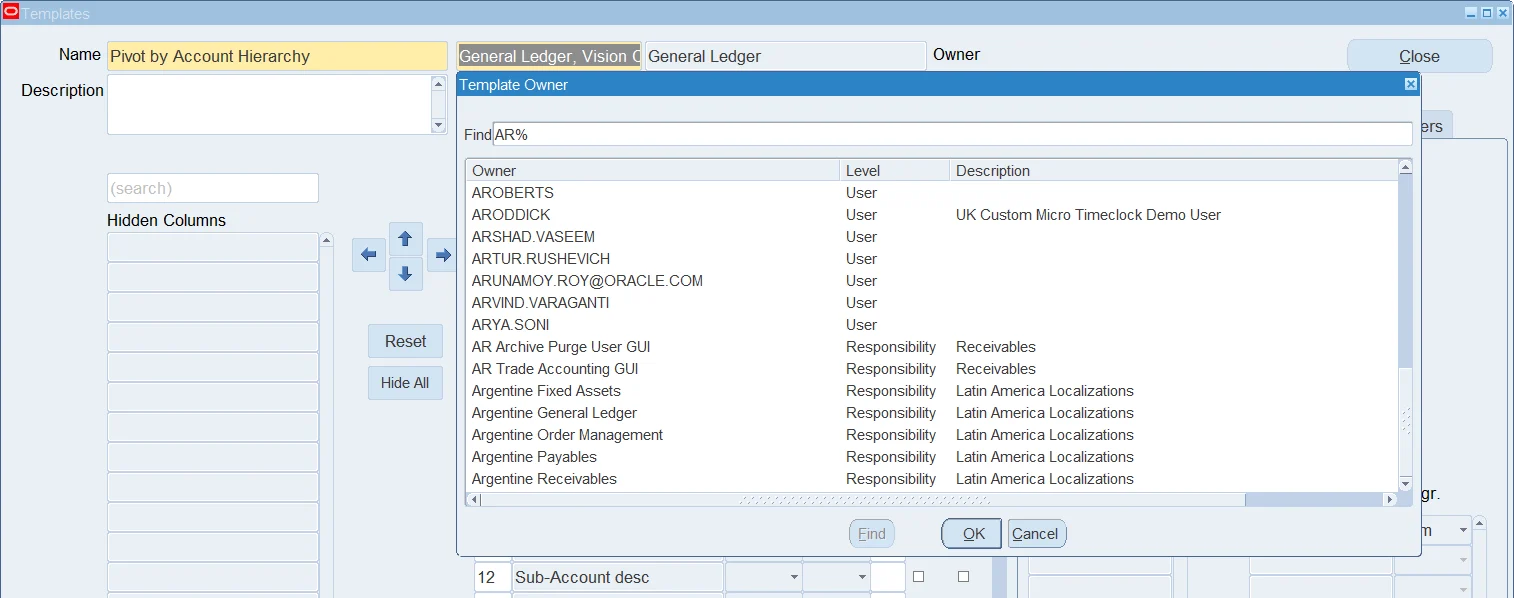The width and height of the screenshot is (1514, 598).
Task: Click 'UK Custom Micro Timeclock Demo User' description
Action: click(x=1088, y=215)
